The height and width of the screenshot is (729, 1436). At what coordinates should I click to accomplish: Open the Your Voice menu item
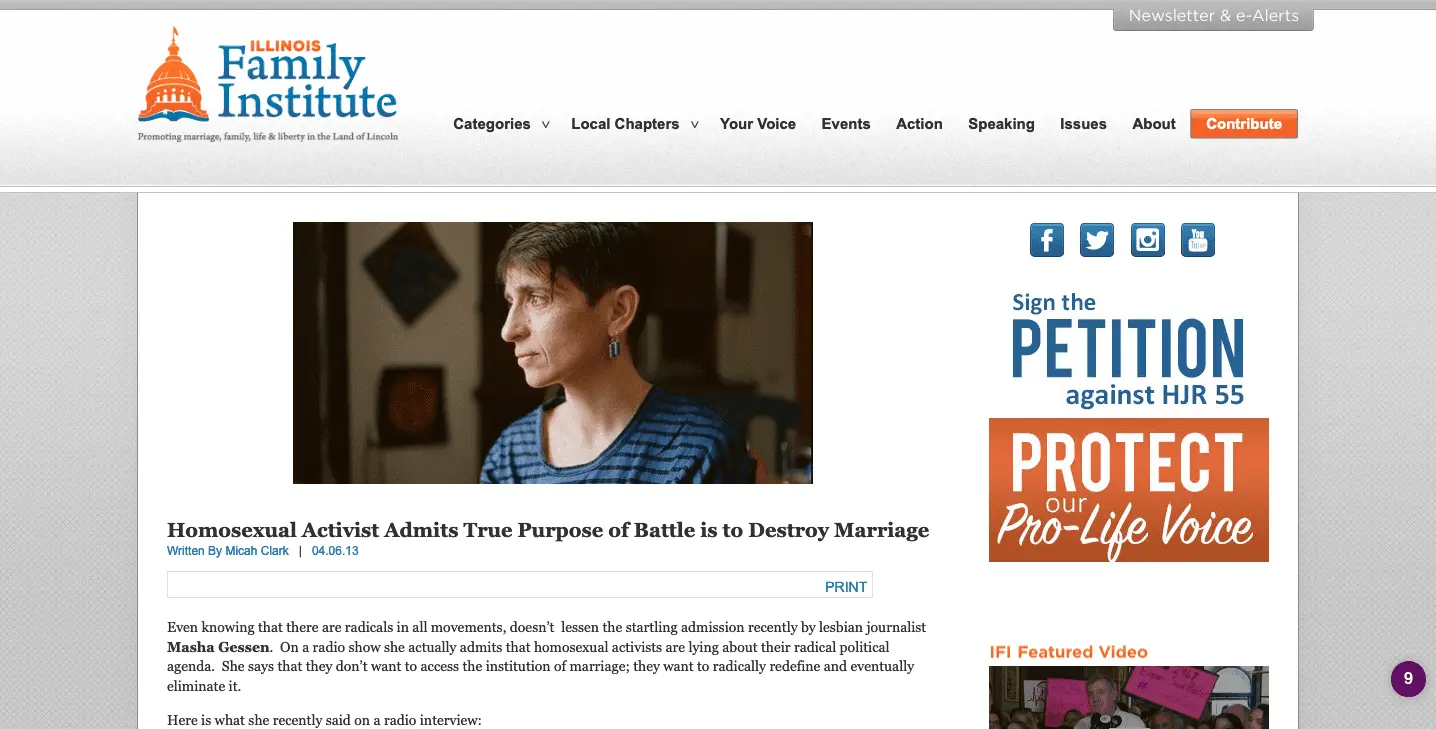[758, 124]
